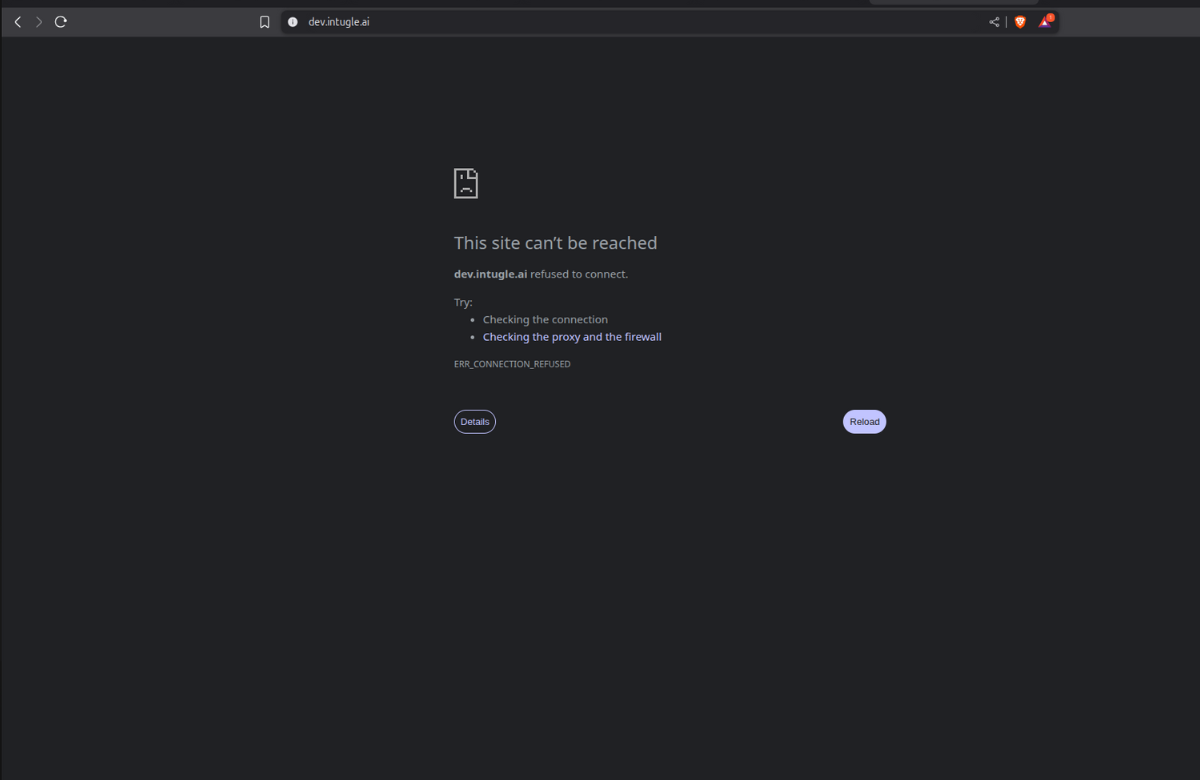1200x780 pixels.
Task: Click the ERR_CONNECTION_REFUSED error code text
Action: coord(512,364)
